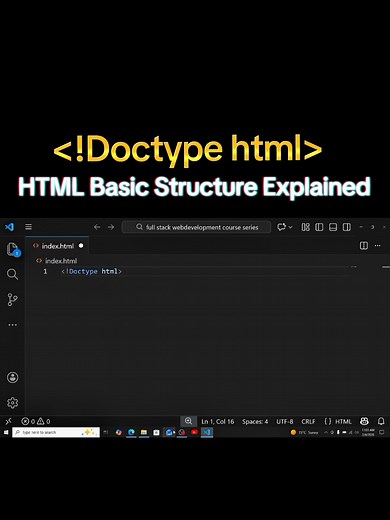
Task: Click the zoom magnifier status icon
Action: point(188,421)
